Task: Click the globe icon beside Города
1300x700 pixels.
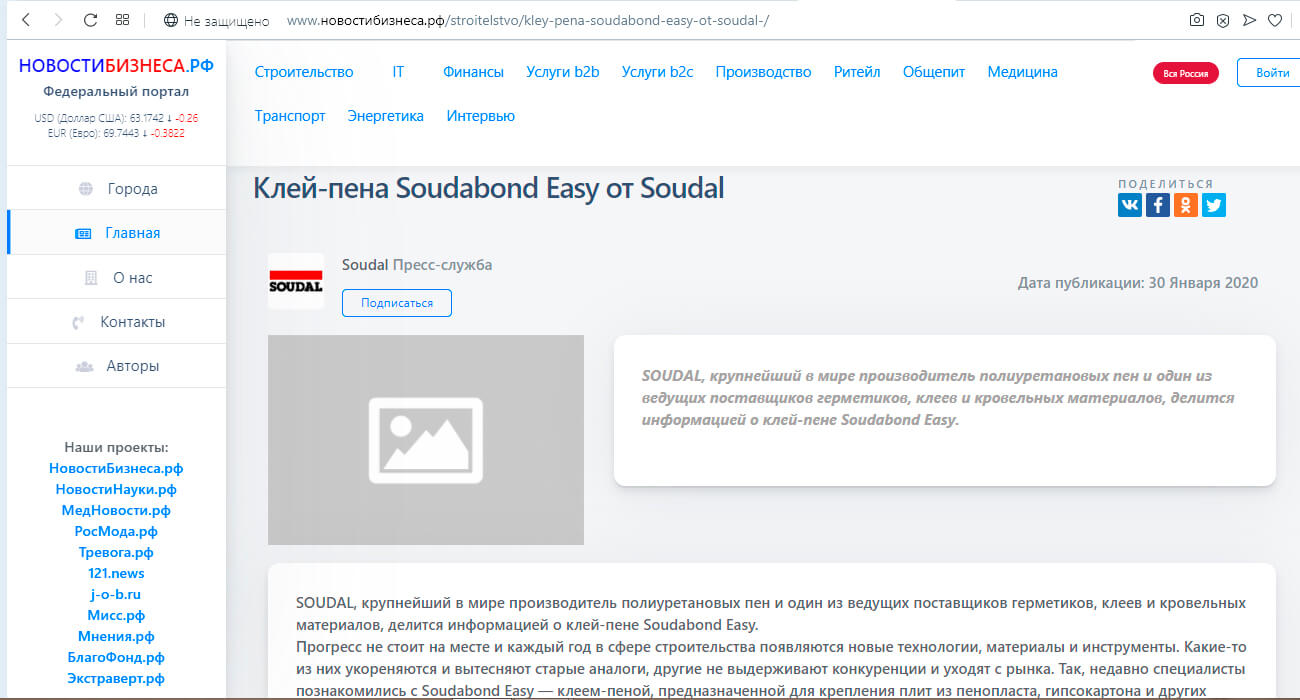Action: 87,189
